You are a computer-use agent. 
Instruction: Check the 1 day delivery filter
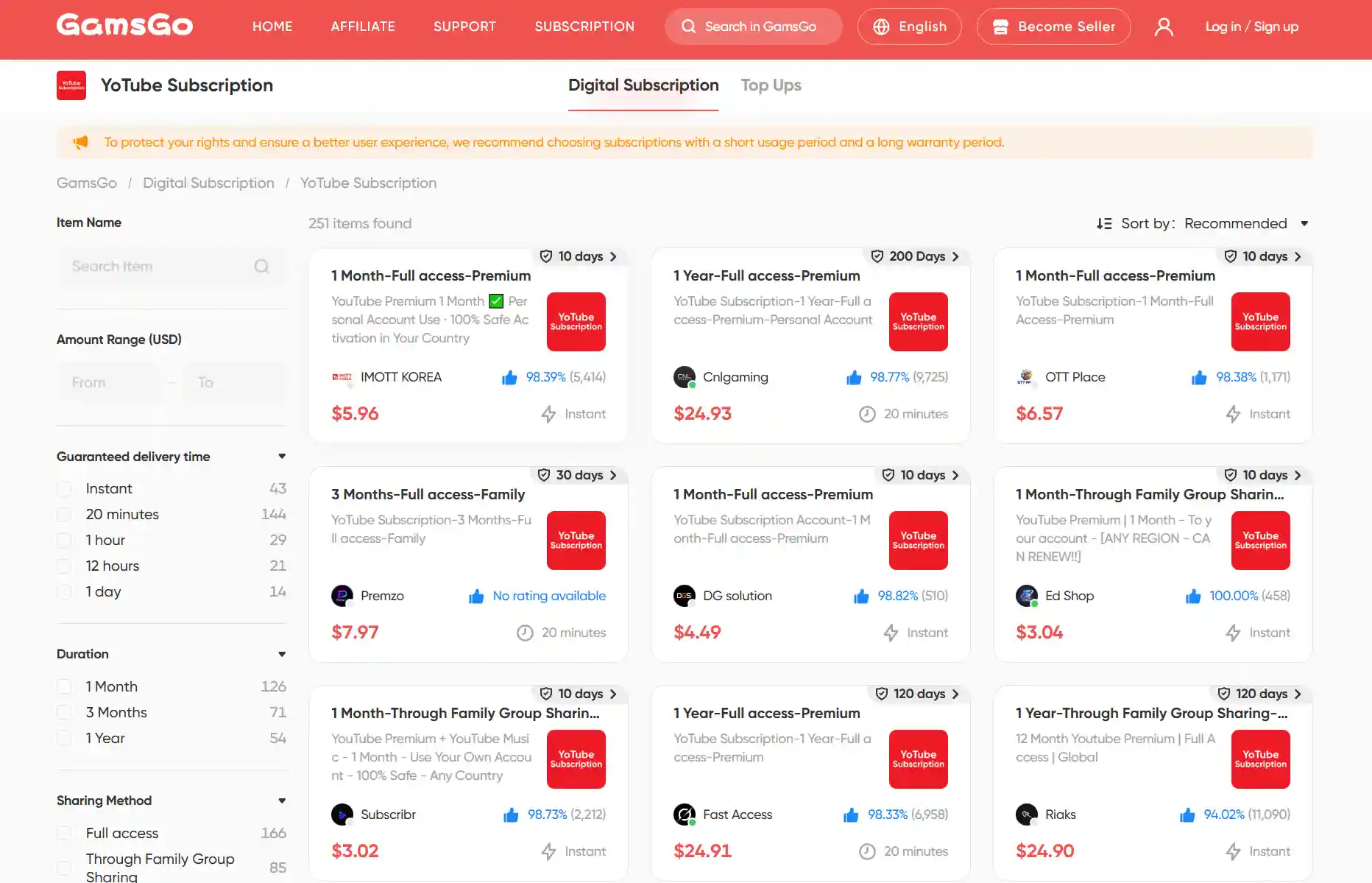pos(65,592)
